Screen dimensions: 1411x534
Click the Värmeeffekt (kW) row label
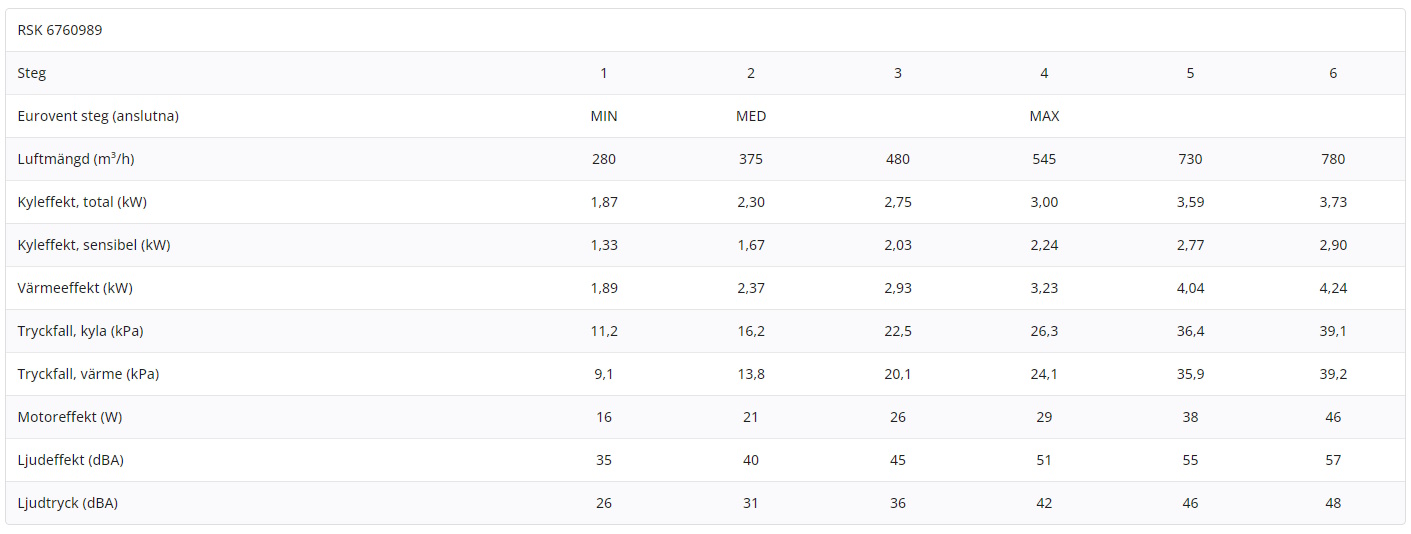click(x=75, y=288)
